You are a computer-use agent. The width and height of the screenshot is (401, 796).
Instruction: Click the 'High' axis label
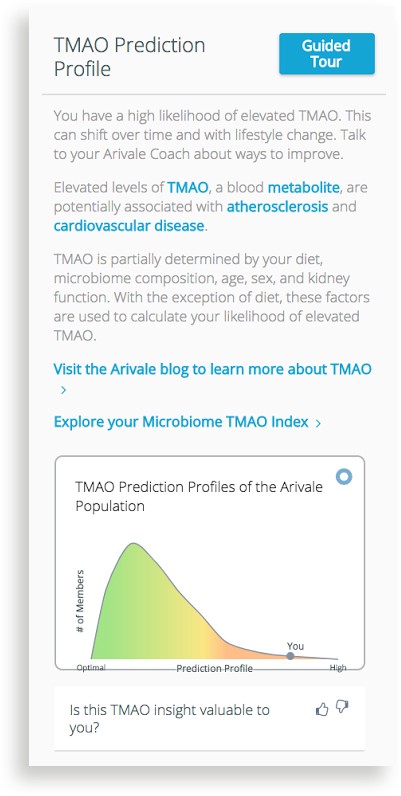[x=338, y=668]
